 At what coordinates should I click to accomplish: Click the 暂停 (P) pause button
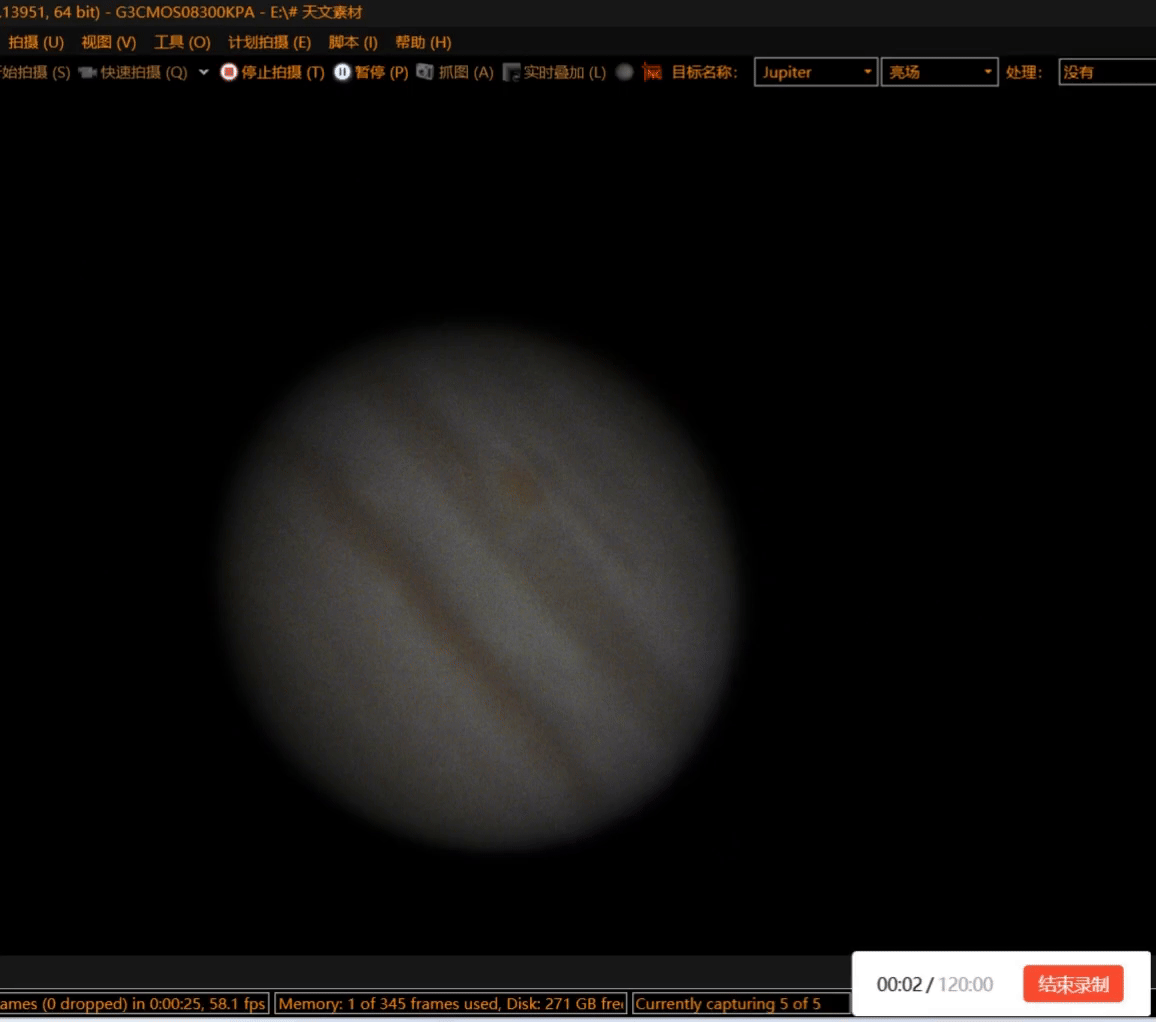coord(371,72)
